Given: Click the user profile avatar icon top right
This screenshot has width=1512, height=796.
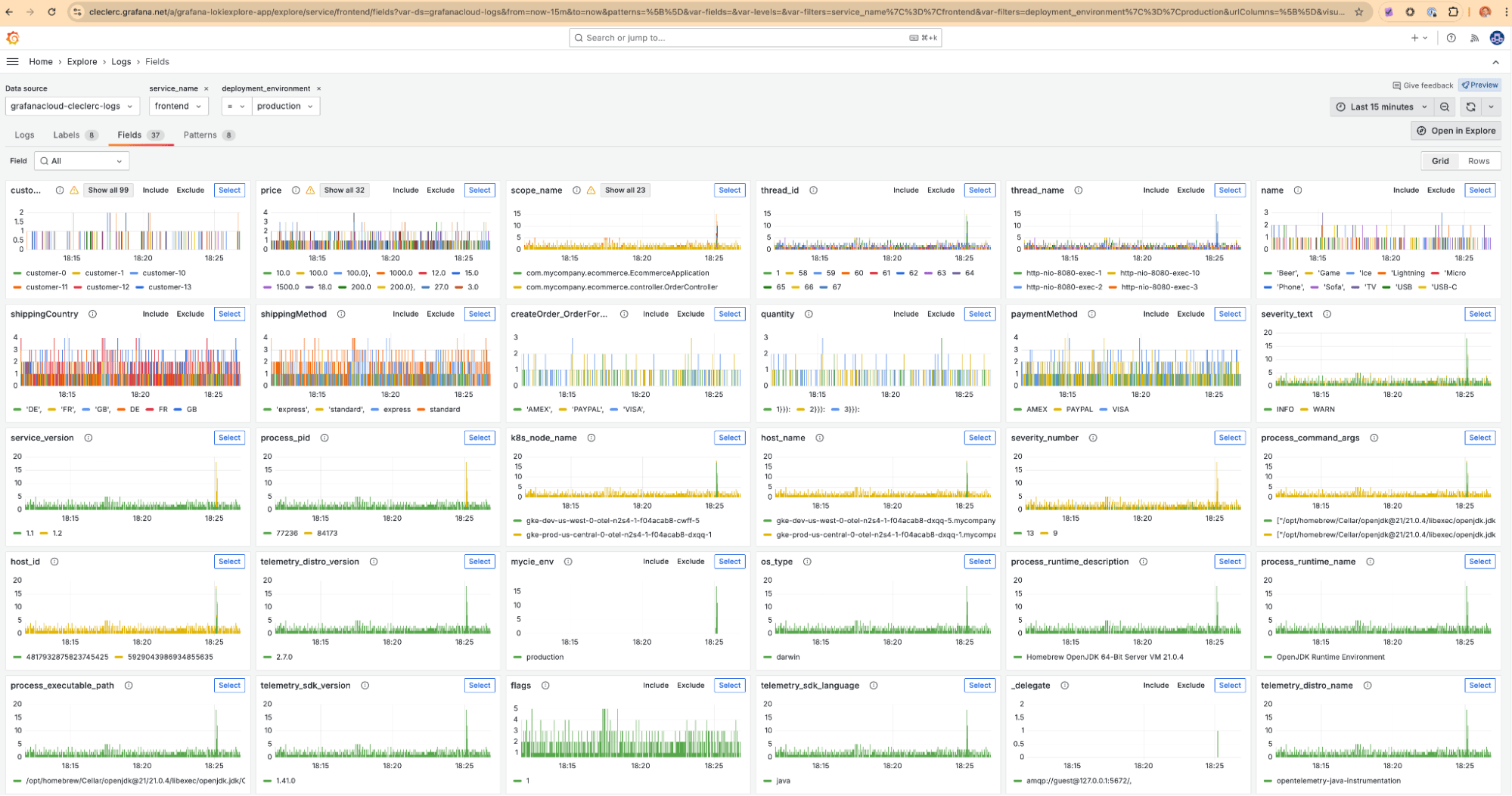Looking at the screenshot, I should click(x=1495, y=37).
